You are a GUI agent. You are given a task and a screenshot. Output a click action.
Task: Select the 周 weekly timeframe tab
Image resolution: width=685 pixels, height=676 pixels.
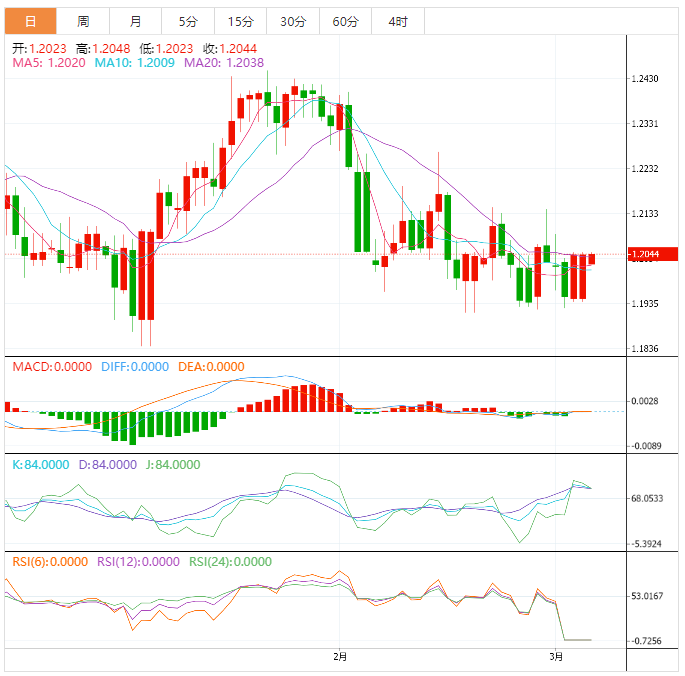[83, 21]
